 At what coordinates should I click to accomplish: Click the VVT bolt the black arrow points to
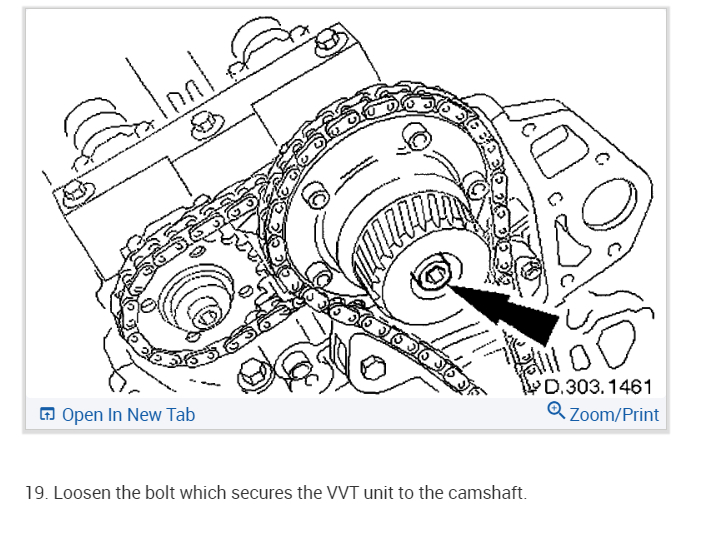433,276
